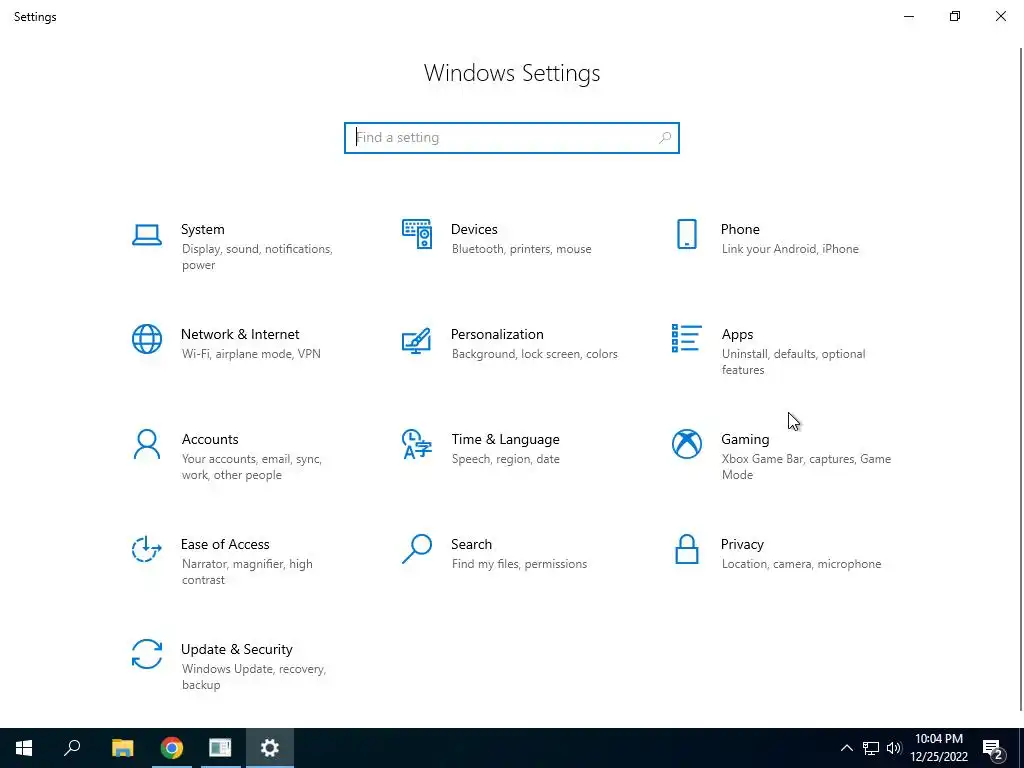Select the Apps heading
The height and width of the screenshot is (768, 1024).
coord(737,334)
